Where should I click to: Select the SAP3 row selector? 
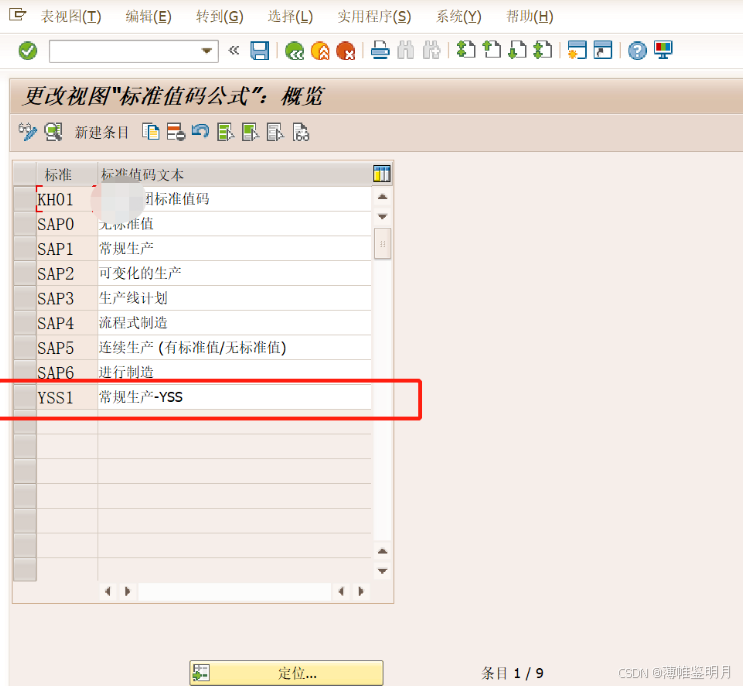pos(25,298)
